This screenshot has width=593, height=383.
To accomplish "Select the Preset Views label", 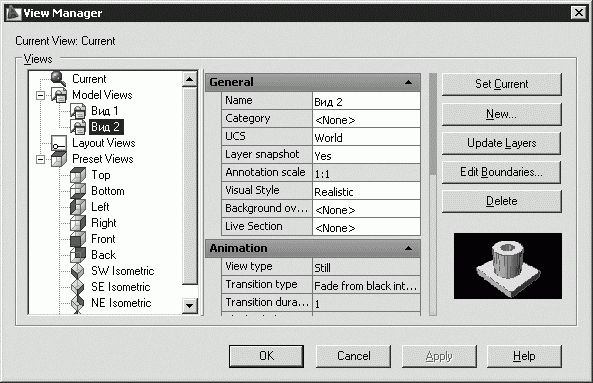I will [x=103, y=159].
